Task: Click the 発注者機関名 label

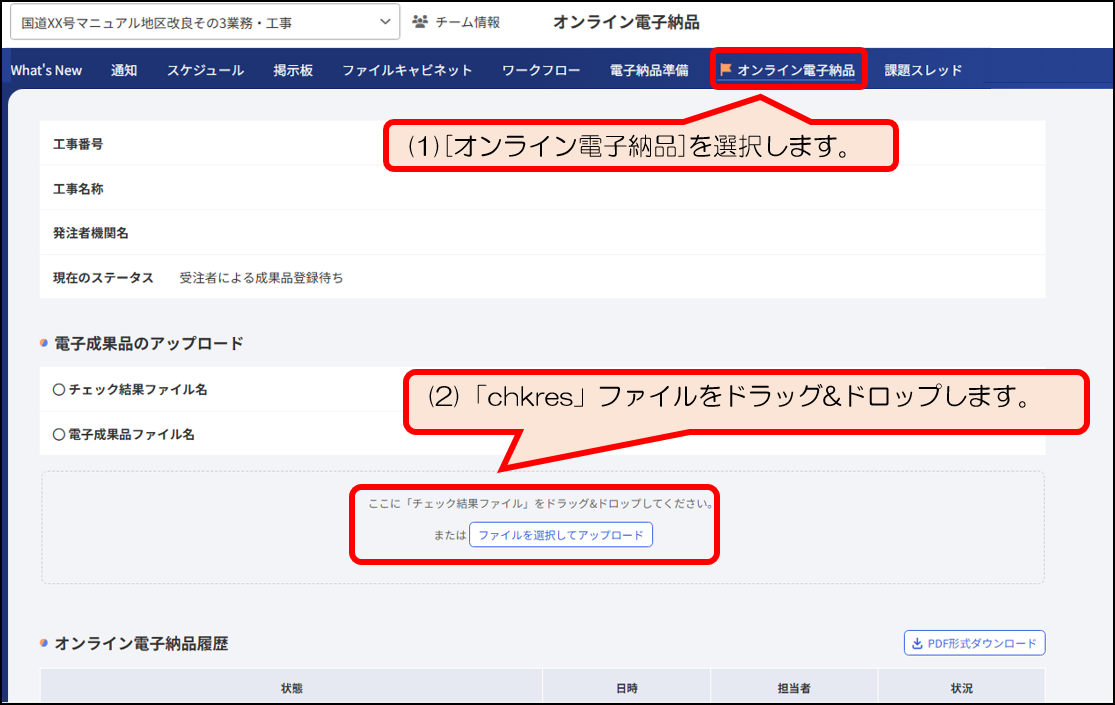Action: pyautogui.click(x=91, y=233)
